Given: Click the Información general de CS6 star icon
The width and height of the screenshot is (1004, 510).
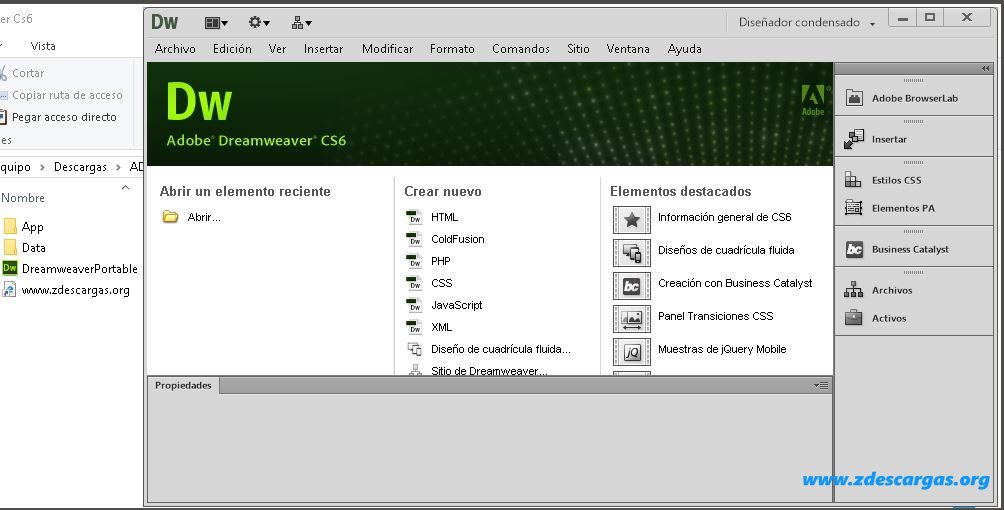Looking at the screenshot, I should click(x=631, y=220).
